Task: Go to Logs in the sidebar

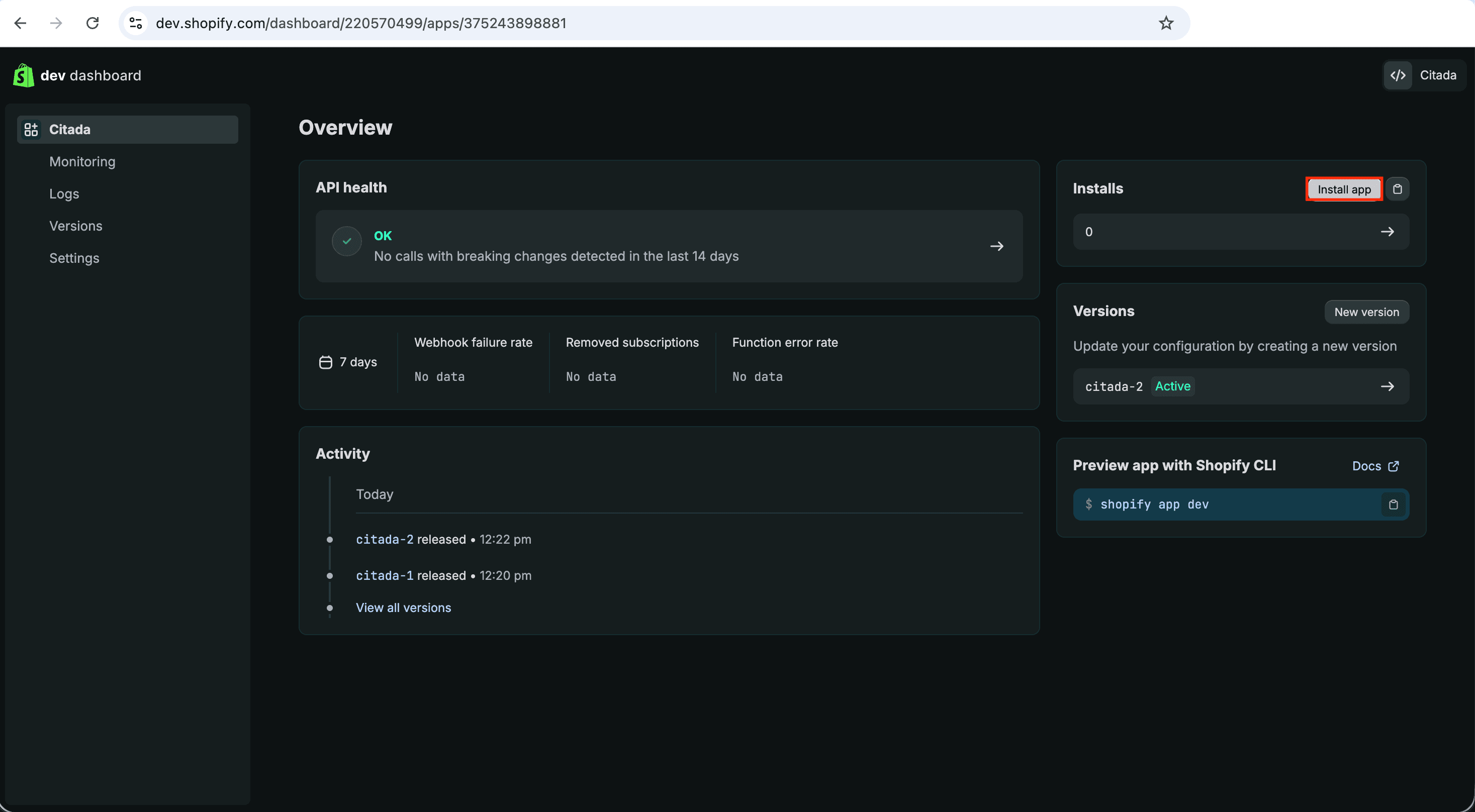Action: click(64, 193)
